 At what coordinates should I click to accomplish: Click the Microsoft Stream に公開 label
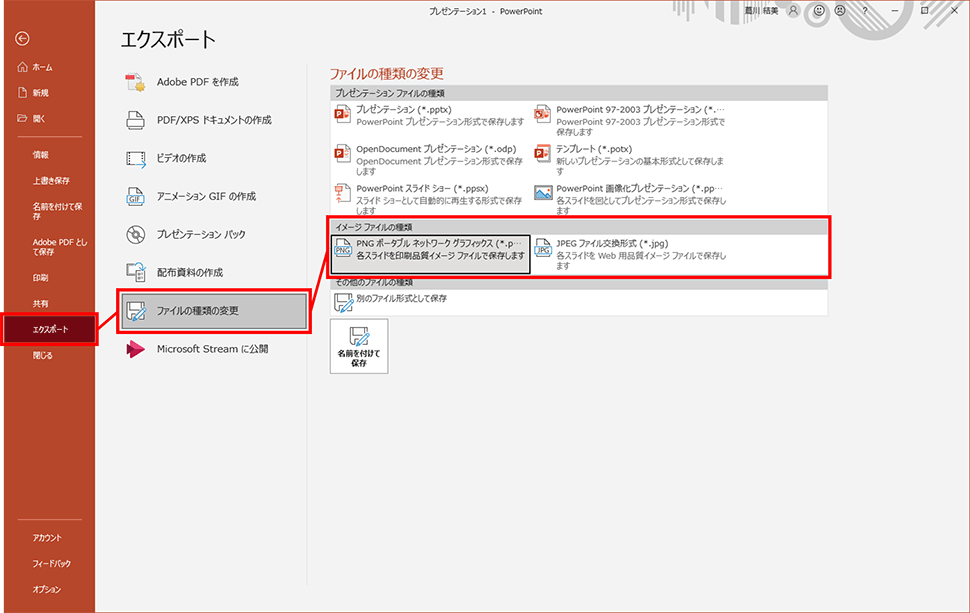pyautogui.click(x=212, y=349)
